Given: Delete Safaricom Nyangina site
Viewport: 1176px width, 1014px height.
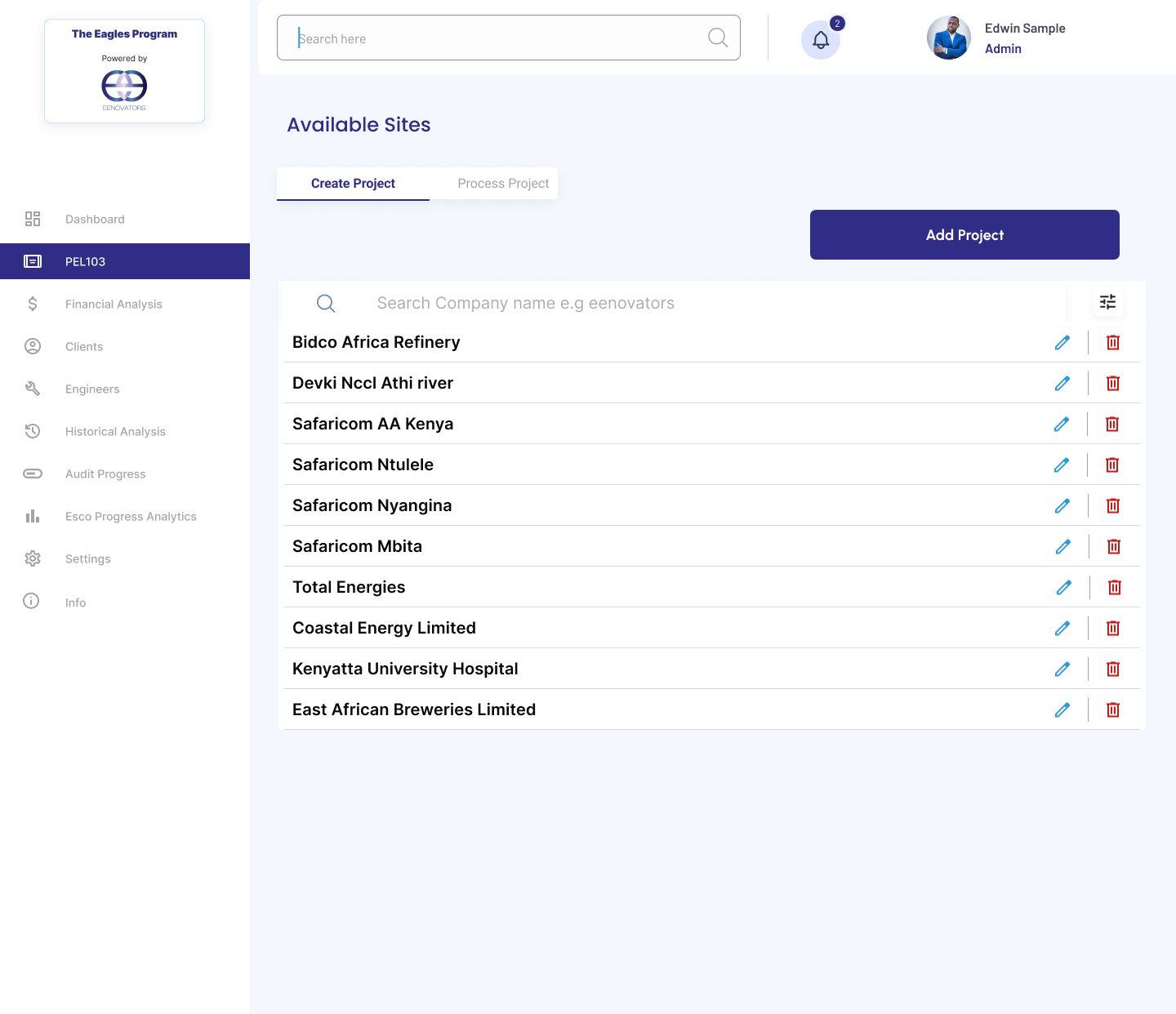Looking at the screenshot, I should 1113,505.
